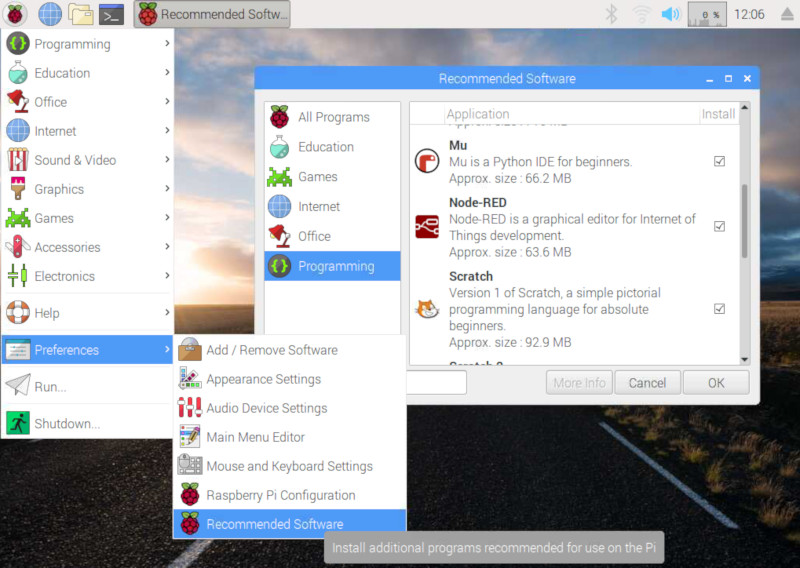Click the Office lamp icon in dialog
The height and width of the screenshot is (568, 800).
pos(280,236)
